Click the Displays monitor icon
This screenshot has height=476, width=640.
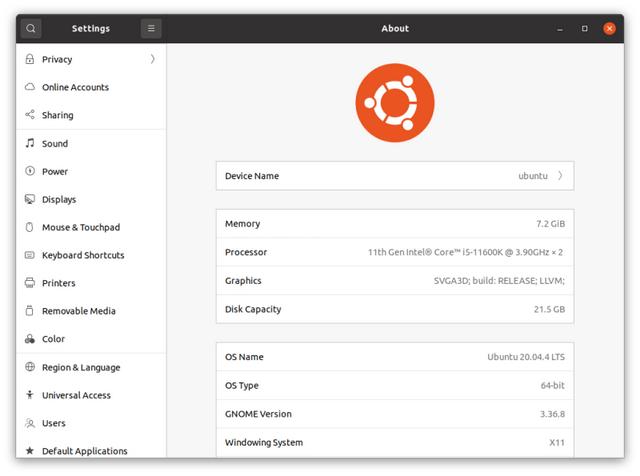pos(30,199)
